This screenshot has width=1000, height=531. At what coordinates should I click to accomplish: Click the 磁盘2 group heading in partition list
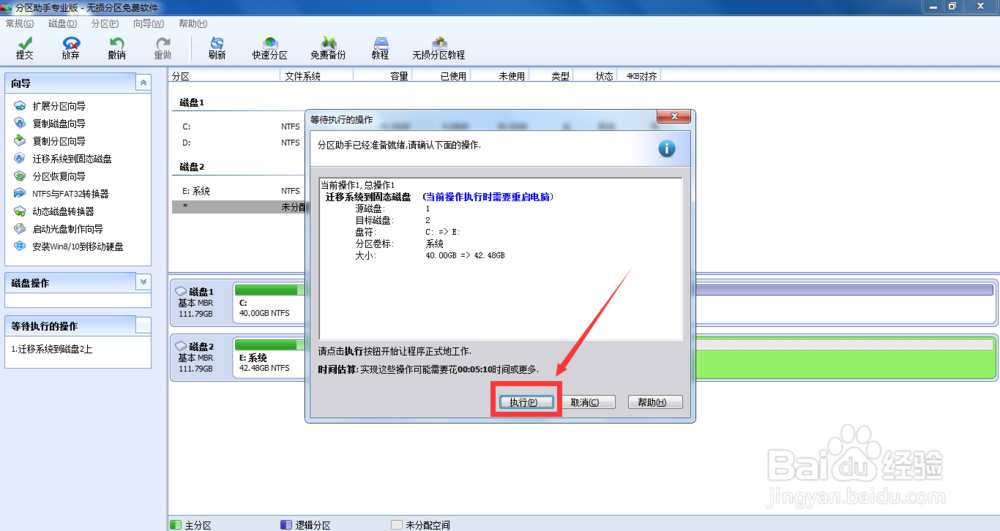[192, 166]
